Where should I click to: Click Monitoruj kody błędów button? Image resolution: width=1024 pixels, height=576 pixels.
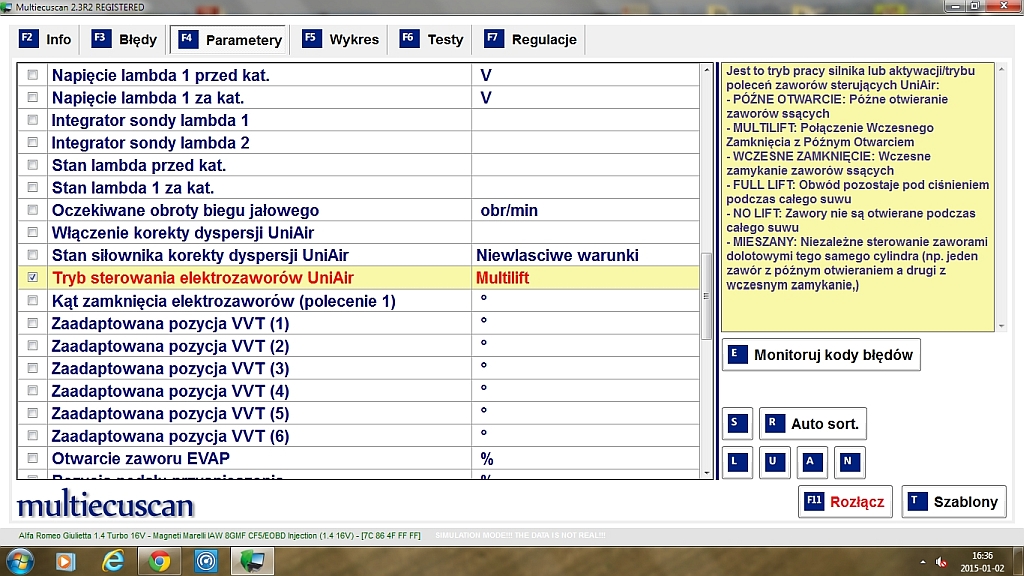tap(820, 354)
